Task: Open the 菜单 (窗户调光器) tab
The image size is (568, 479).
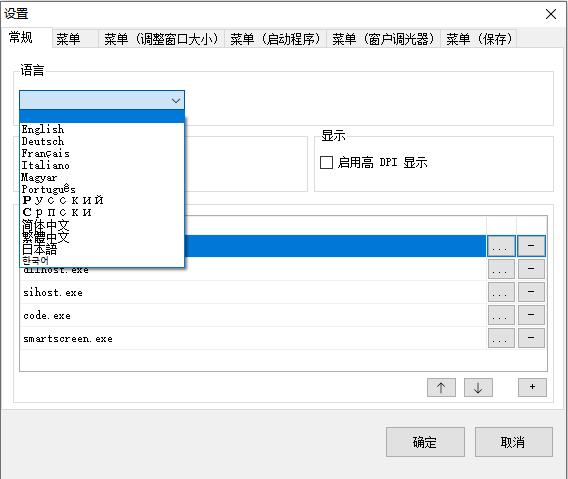Action: point(383,39)
